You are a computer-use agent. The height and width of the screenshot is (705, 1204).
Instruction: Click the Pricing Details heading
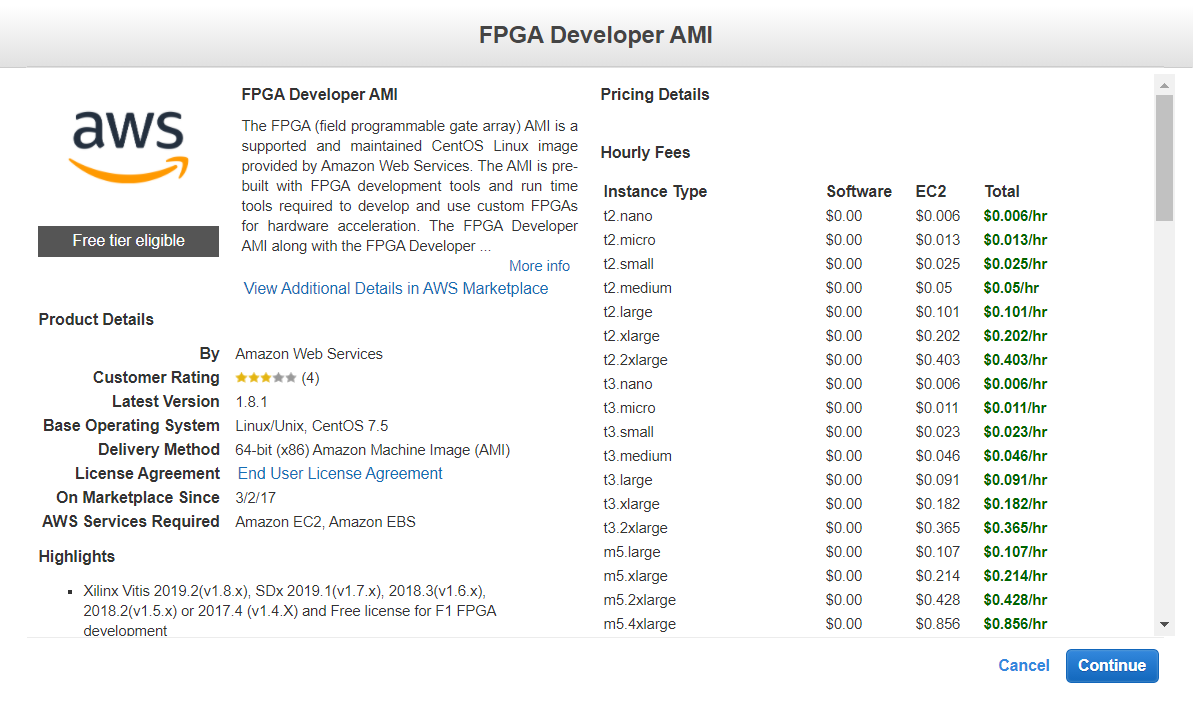click(x=655, y=95)
